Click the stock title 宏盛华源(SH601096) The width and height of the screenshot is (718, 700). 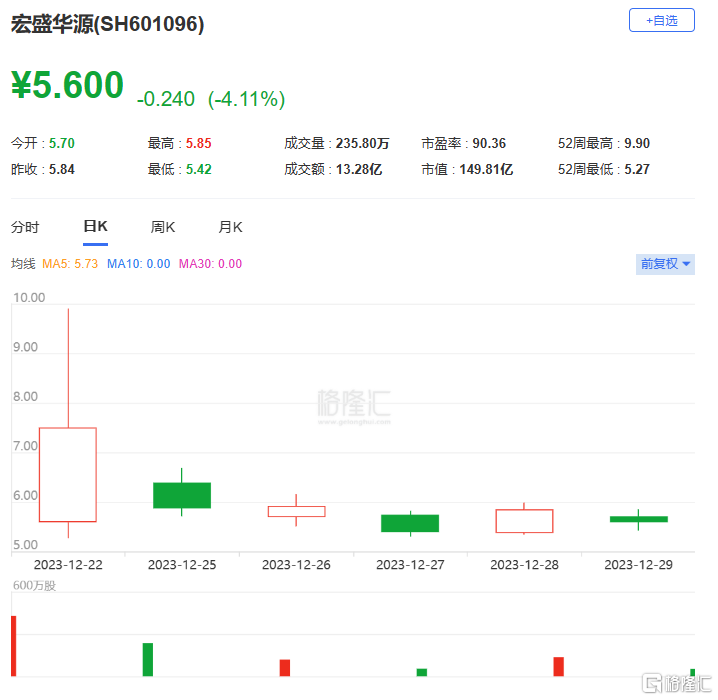[108, 24]
